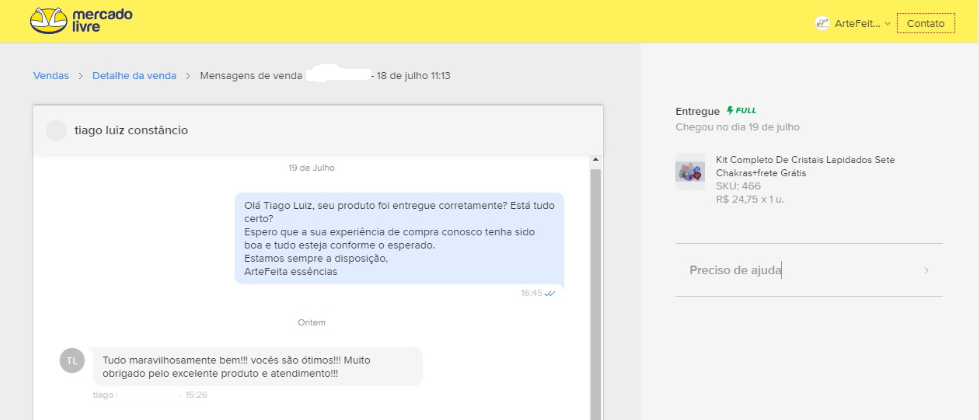This screenshot has width=979, height=420.
Task: Click the tiago luiz constâncio chat header name
Action: tap(131, 130)
